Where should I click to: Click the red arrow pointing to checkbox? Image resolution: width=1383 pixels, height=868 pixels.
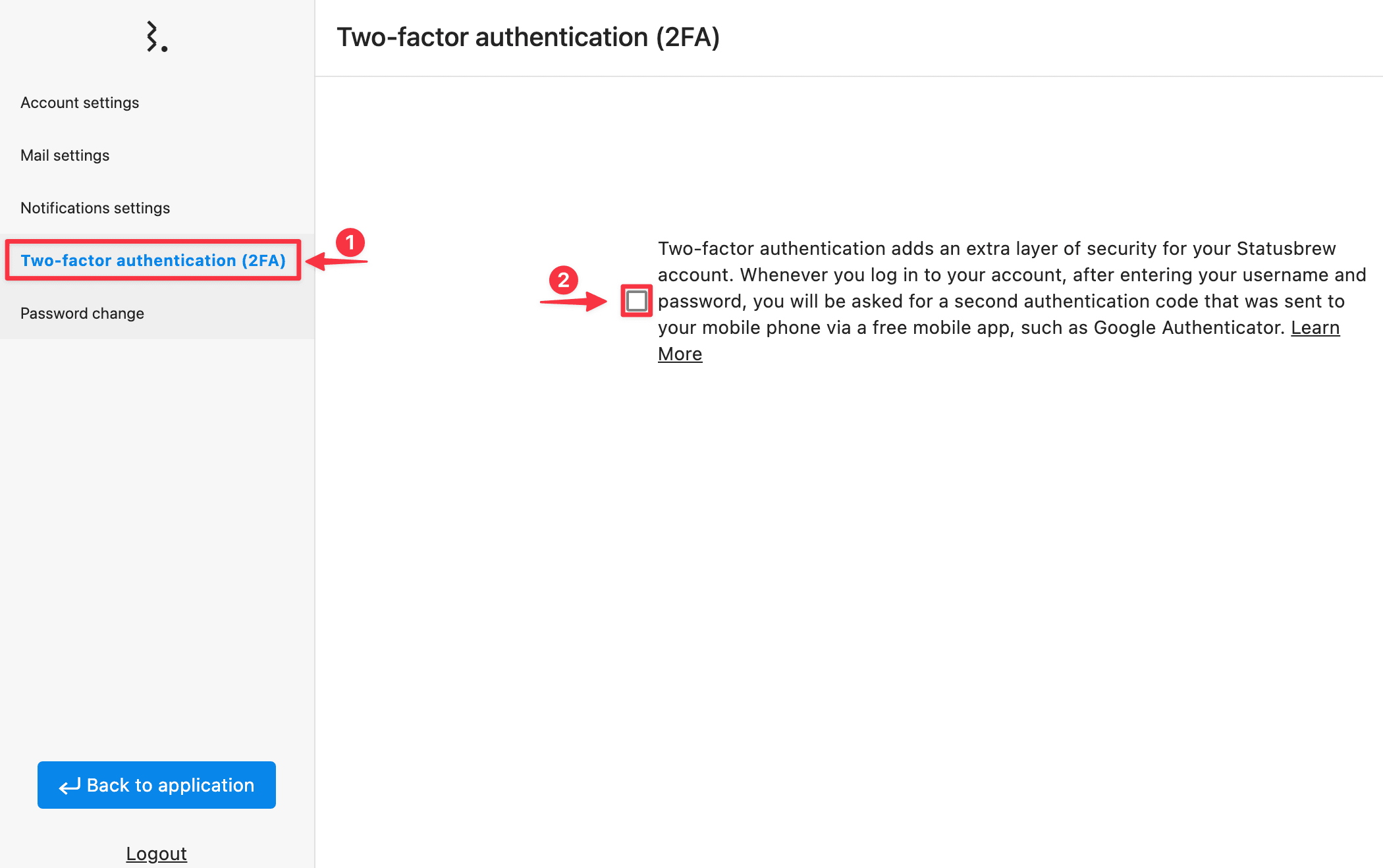574,302
